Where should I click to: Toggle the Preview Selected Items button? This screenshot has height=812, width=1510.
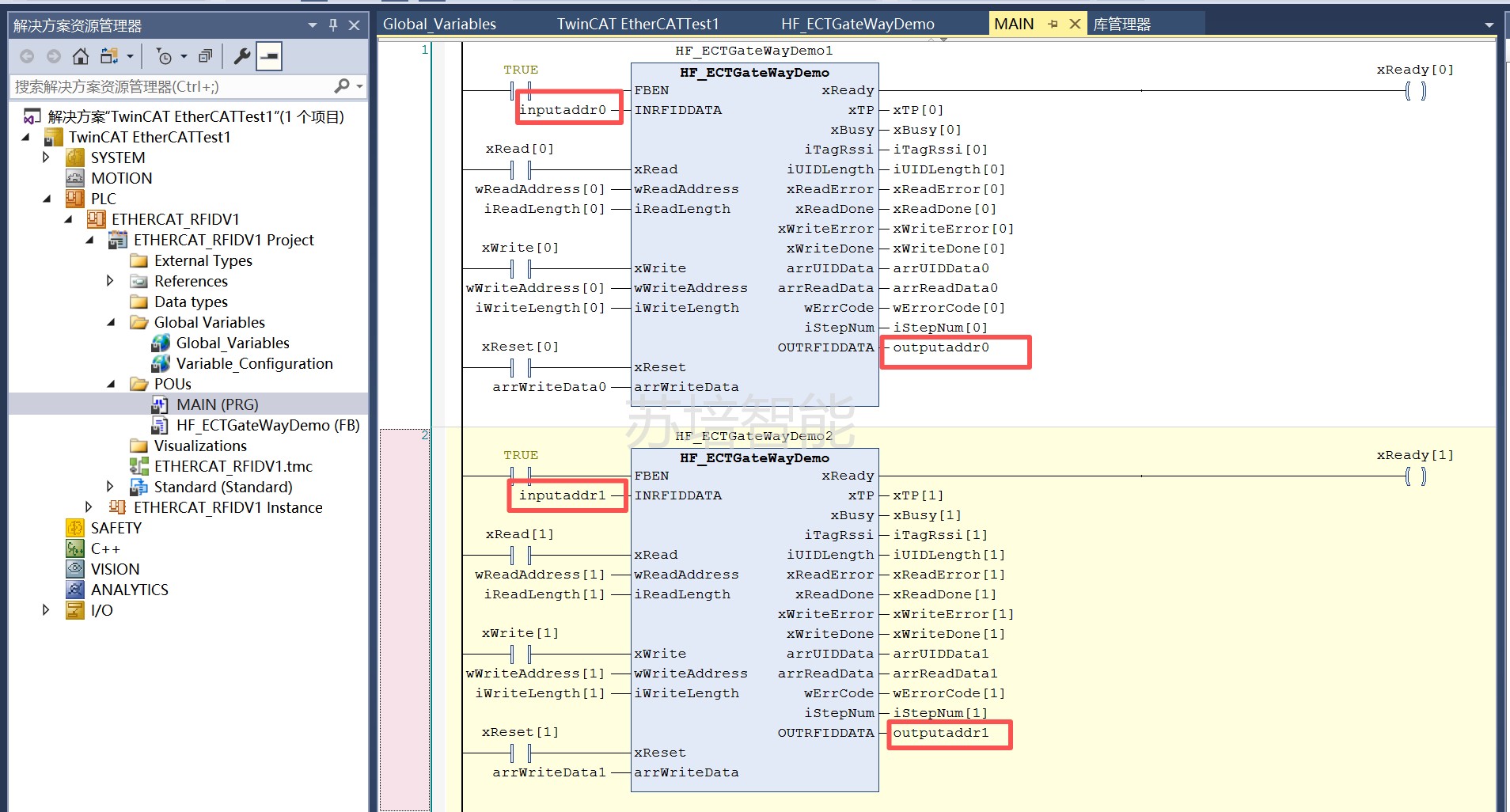pos(269,56)
